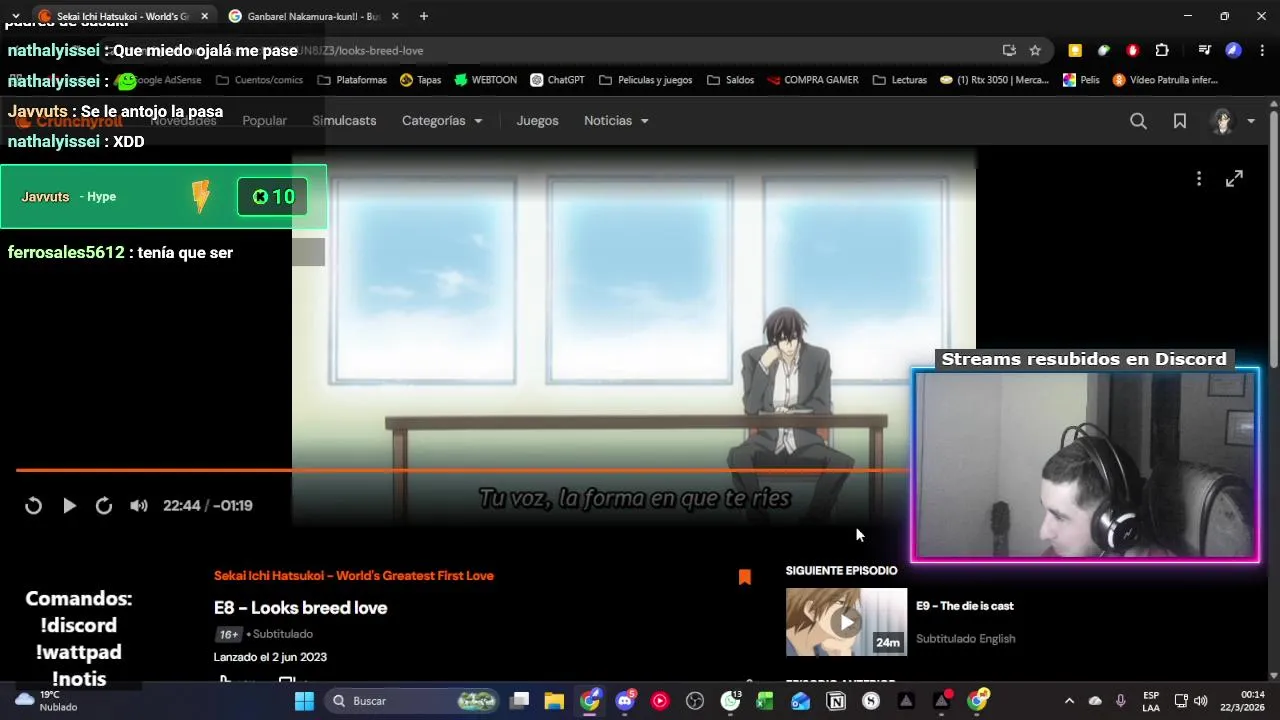Rewind the video ten seconds

[x=33, y=506]
